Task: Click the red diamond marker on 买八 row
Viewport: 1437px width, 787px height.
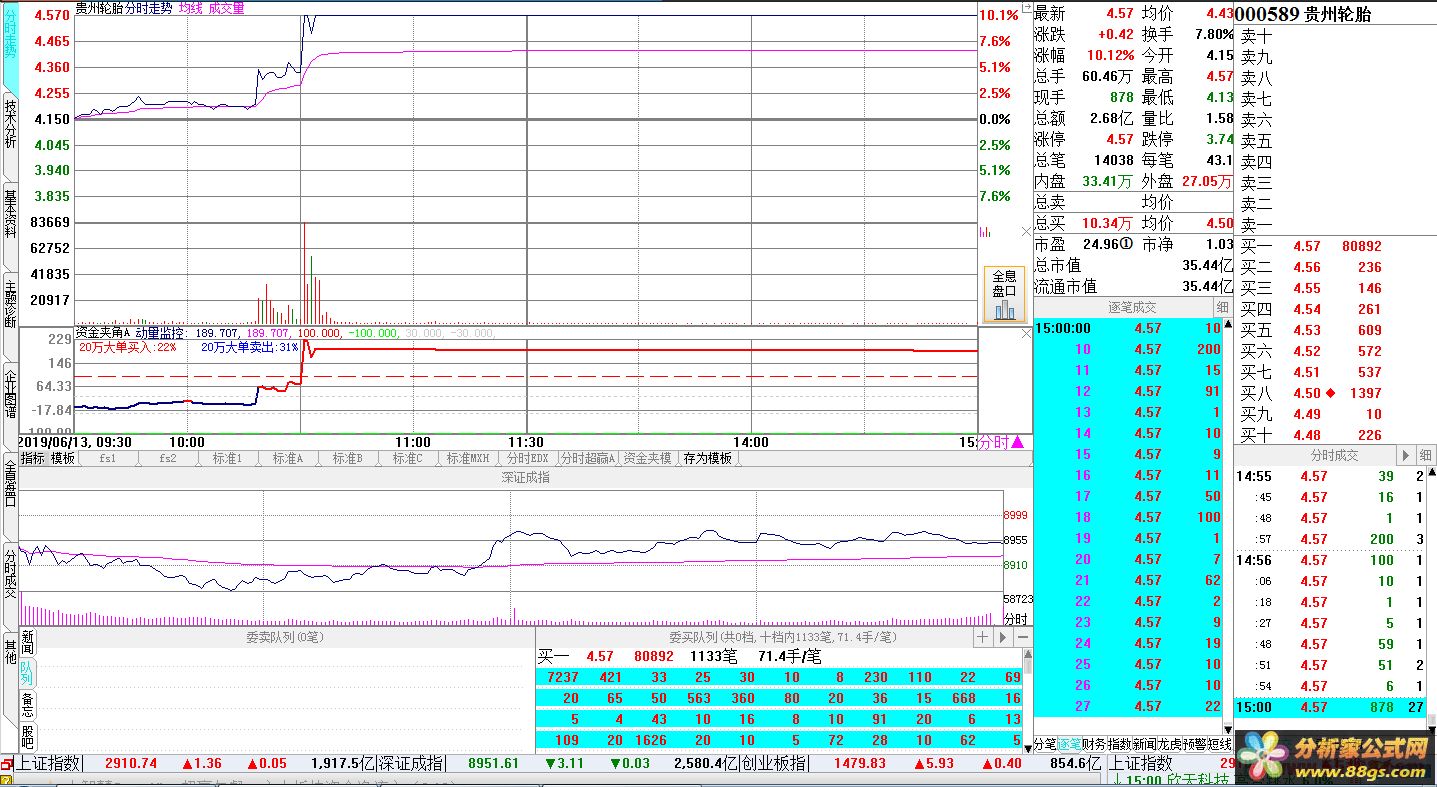Action: coord(1331,393)
